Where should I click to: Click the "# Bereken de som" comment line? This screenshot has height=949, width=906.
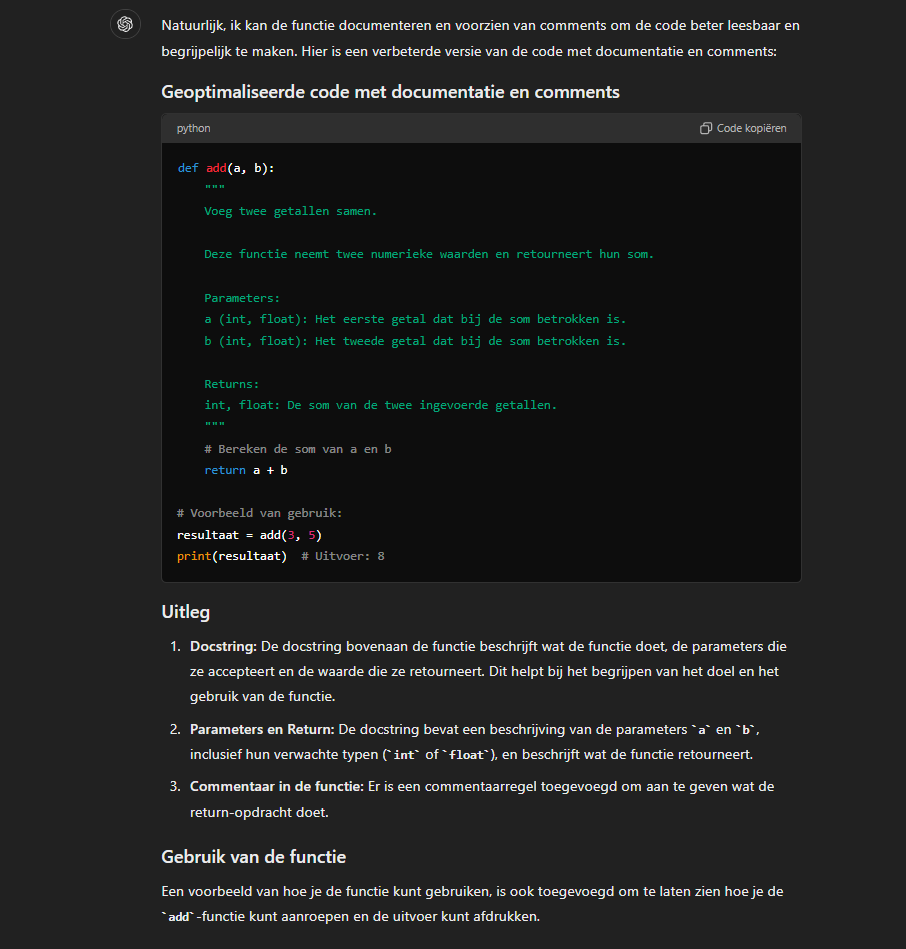tap(297, 449)
